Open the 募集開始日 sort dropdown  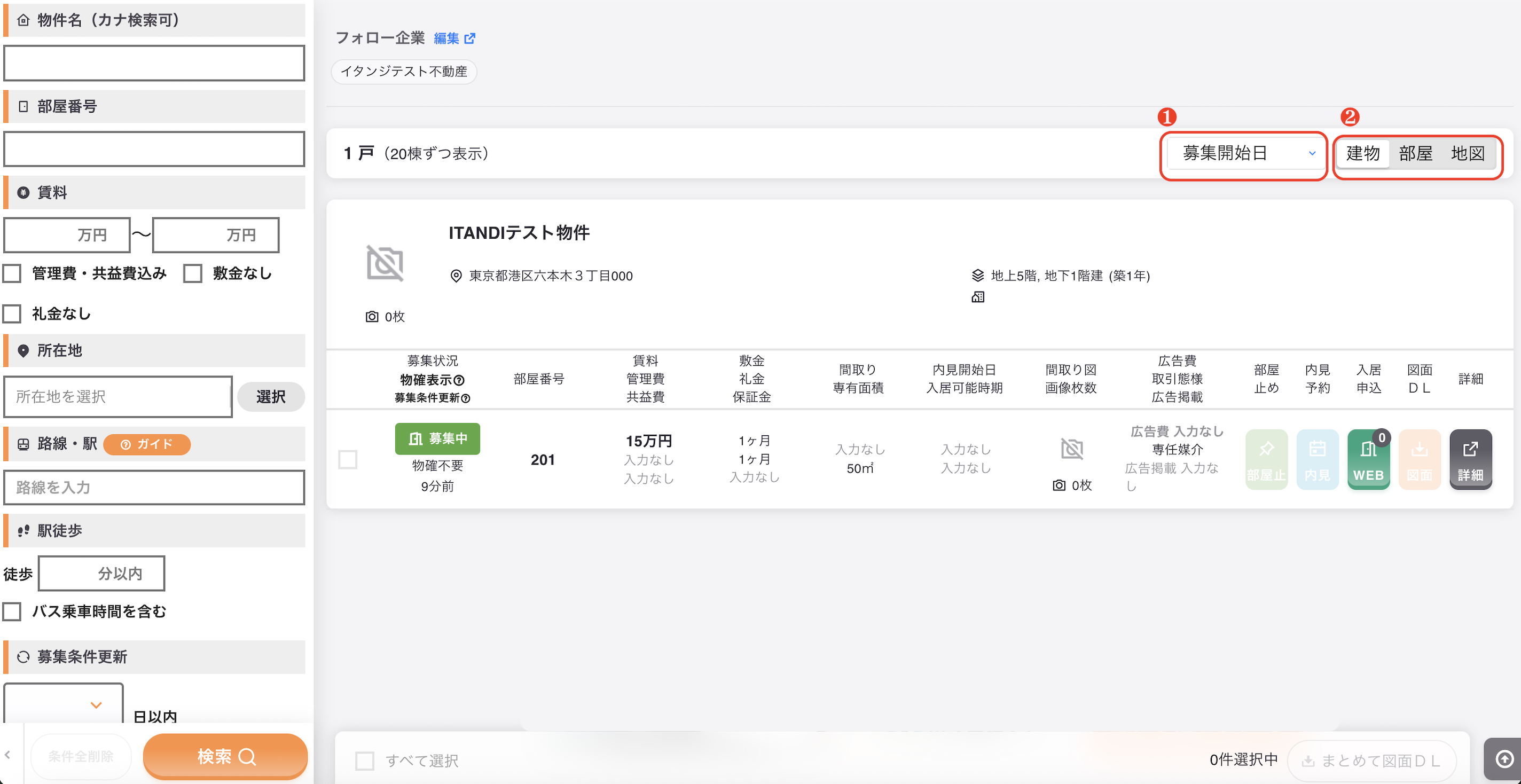tap(1244, 153)
